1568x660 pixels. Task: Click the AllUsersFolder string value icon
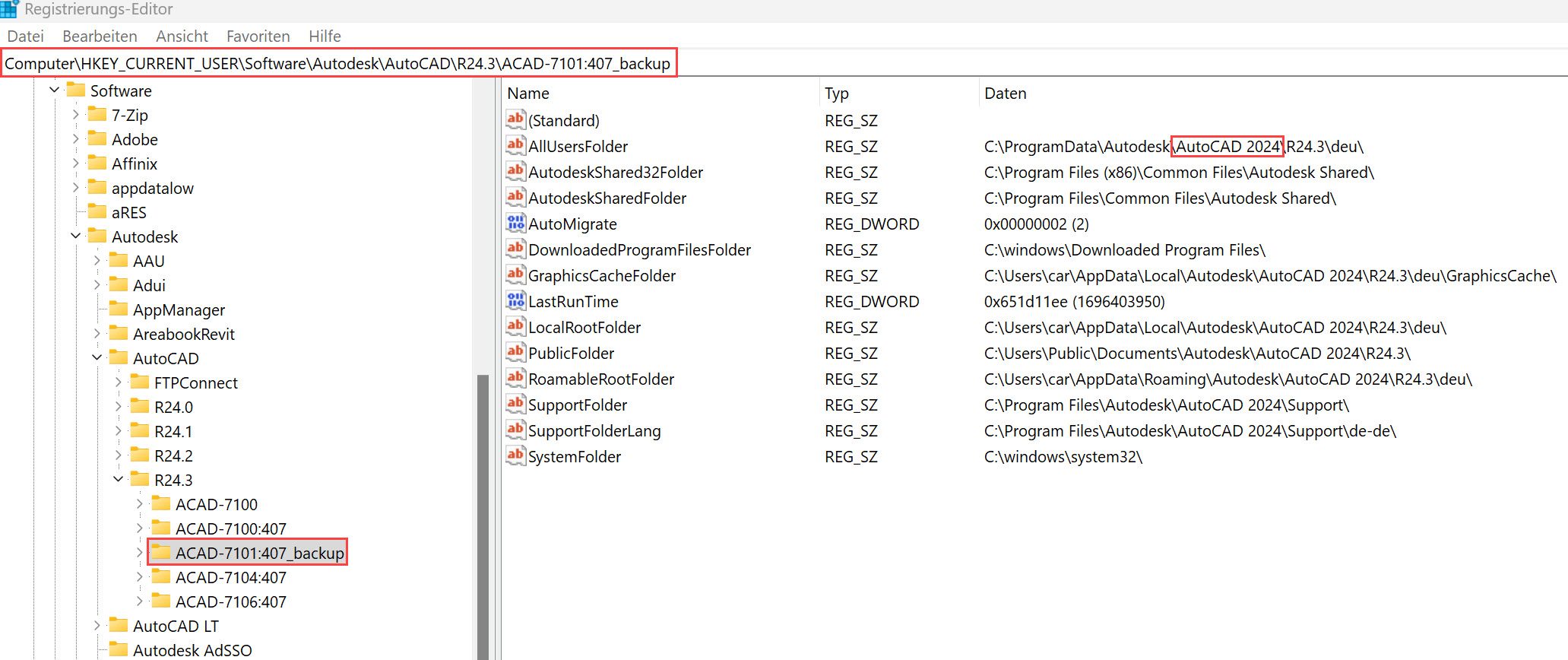coord(515,145)
